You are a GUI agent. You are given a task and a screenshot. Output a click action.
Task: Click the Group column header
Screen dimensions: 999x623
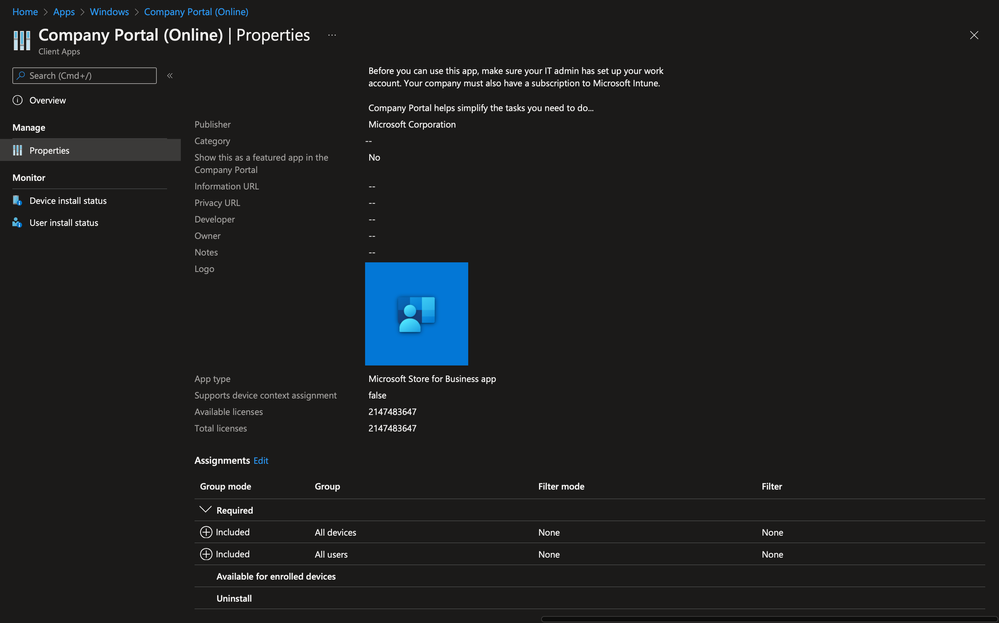point(327,486)
